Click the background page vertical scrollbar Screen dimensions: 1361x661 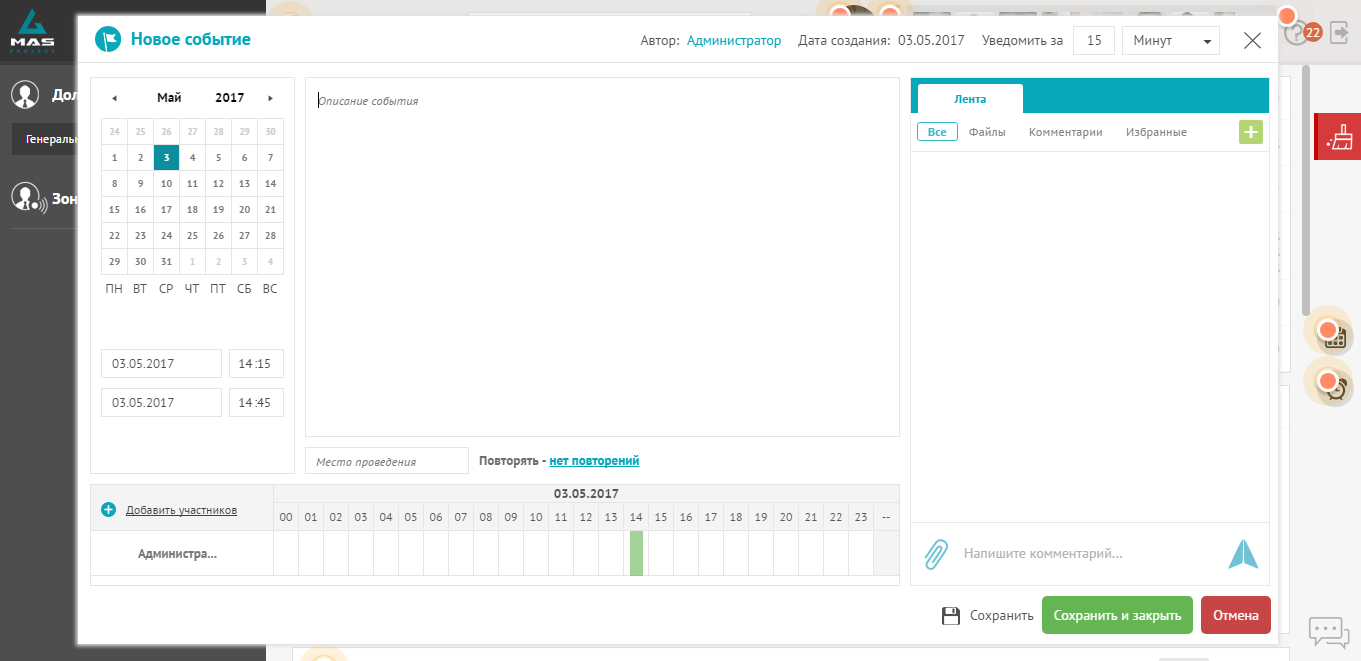point(1306,190)
